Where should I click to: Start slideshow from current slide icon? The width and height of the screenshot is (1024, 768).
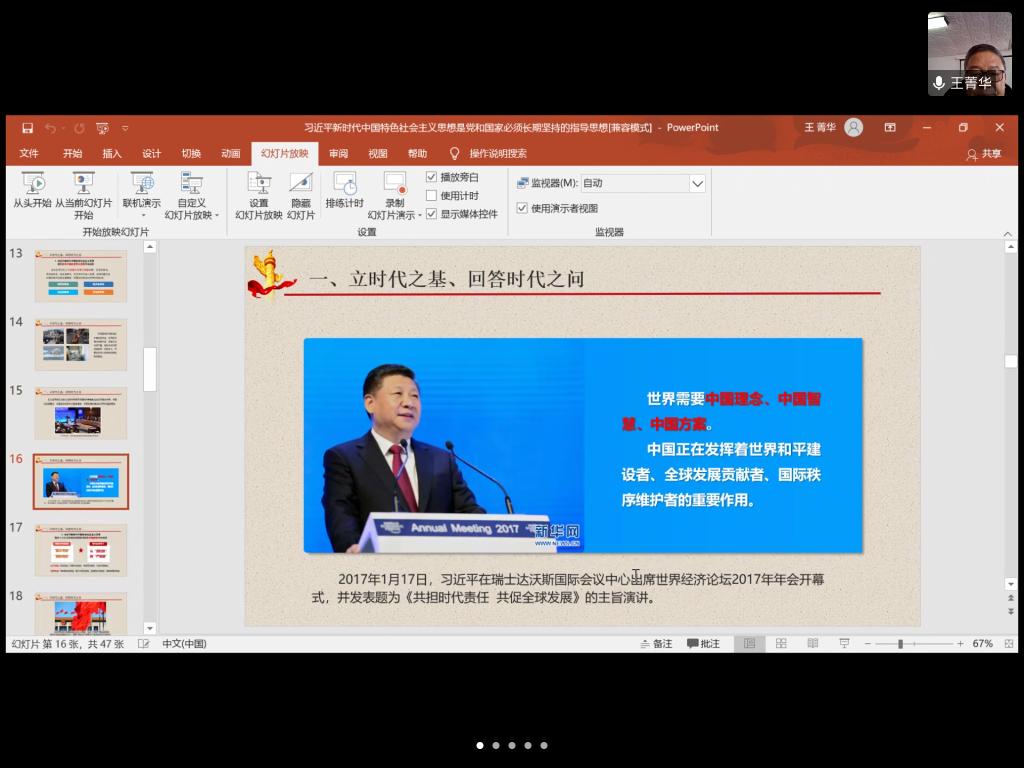pyautogui.click(x=83, y=184)
